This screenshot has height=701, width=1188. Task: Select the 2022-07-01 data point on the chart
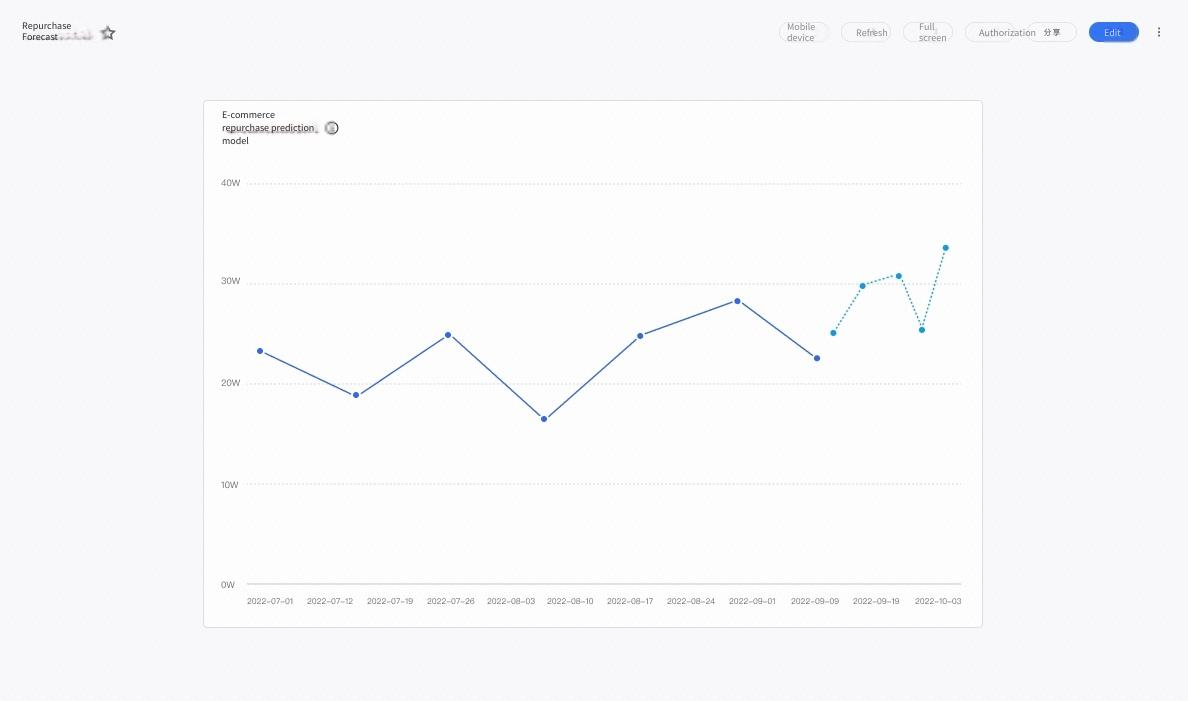[260, 351]
